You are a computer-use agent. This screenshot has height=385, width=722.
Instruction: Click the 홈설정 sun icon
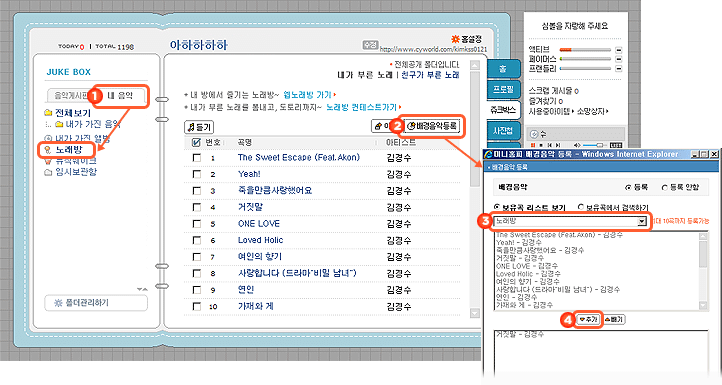coord(455,39)
